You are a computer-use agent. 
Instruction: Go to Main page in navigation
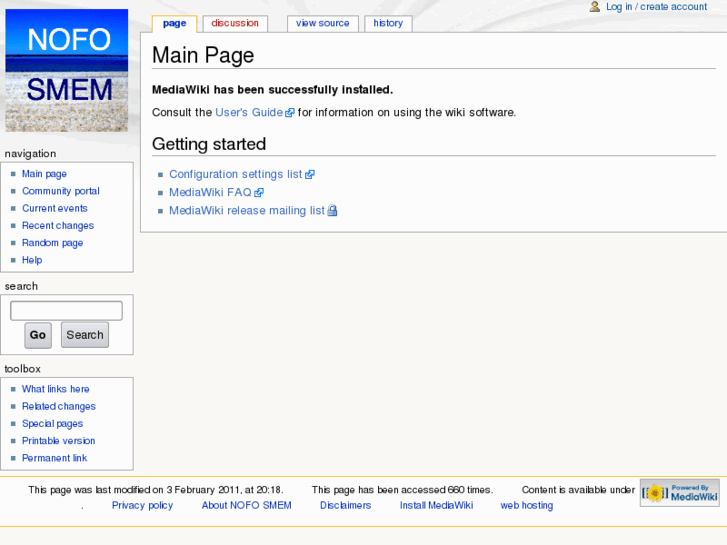(x=45, y=174)
